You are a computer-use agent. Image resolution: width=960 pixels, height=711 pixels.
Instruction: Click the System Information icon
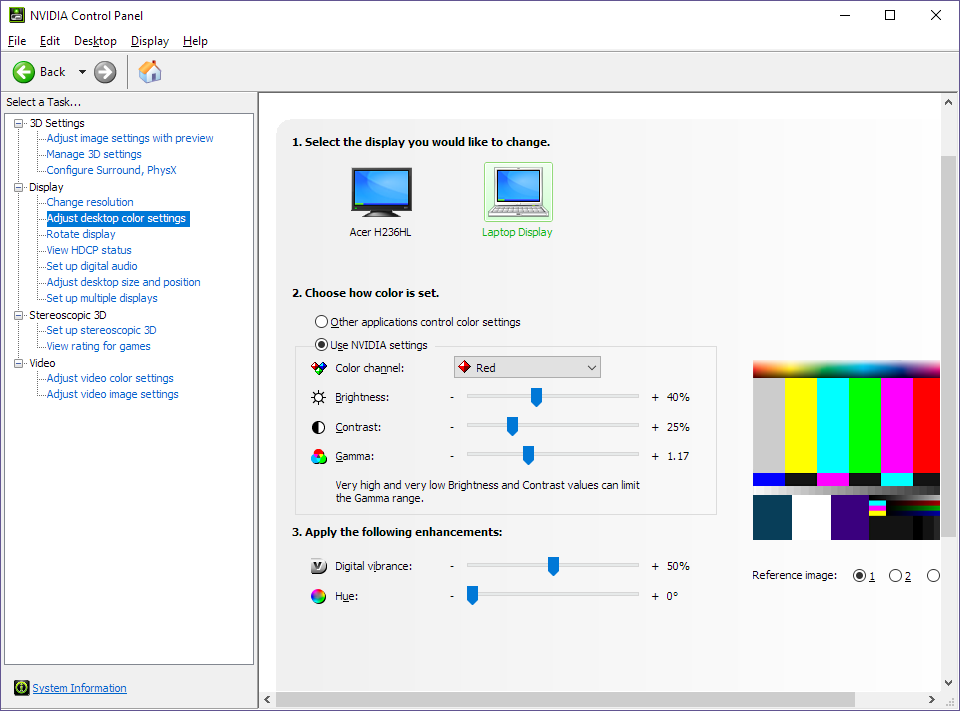tap(21, 688)
